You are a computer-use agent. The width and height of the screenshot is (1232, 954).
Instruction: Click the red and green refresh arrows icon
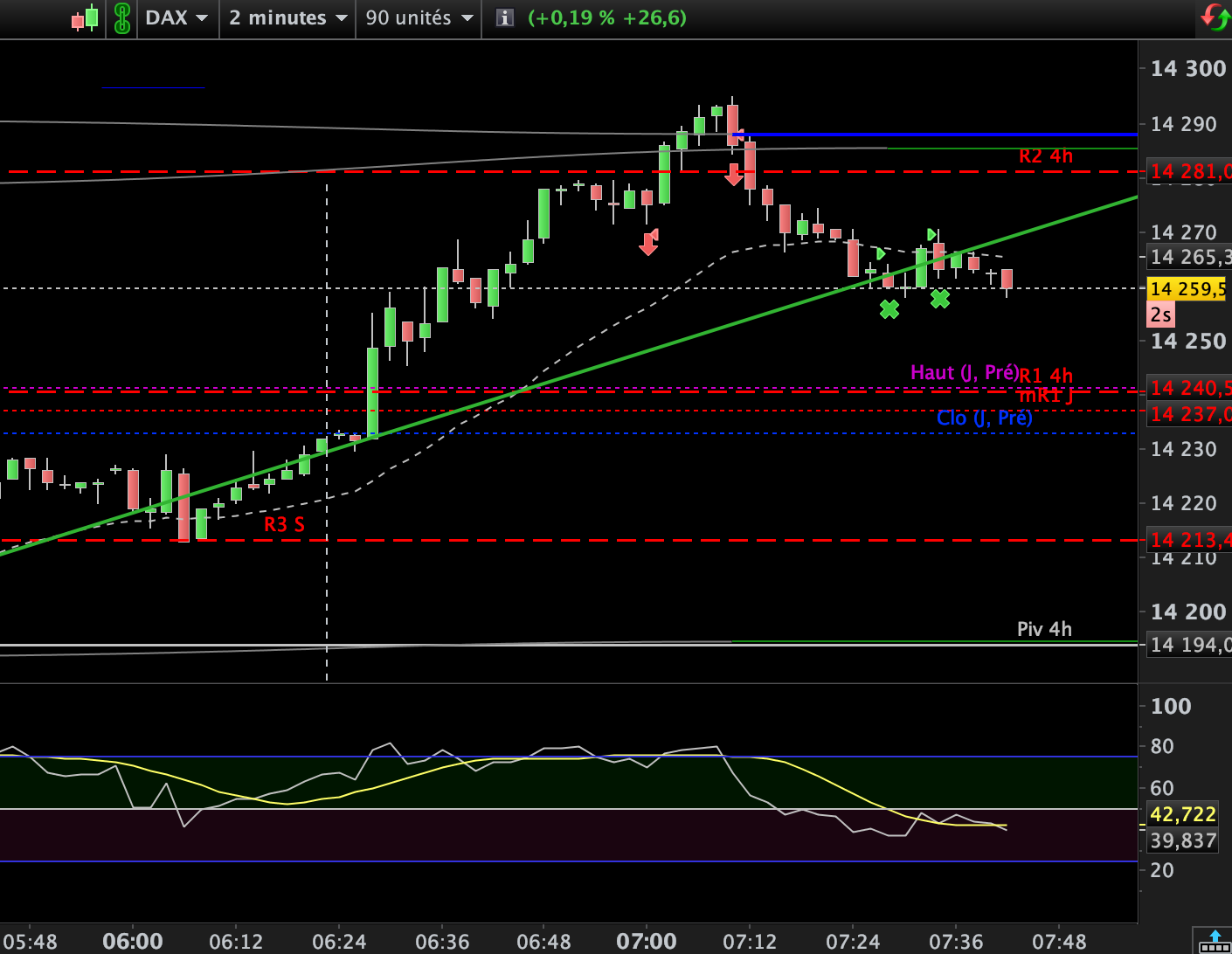pos(1215,17)
